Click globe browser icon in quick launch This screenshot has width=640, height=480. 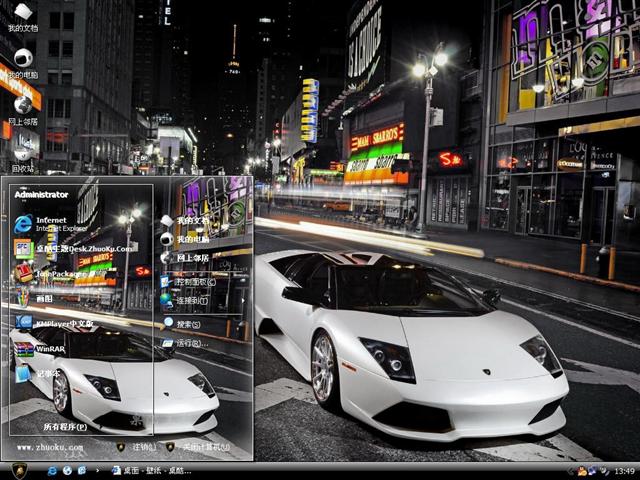[x=67, y=471]
